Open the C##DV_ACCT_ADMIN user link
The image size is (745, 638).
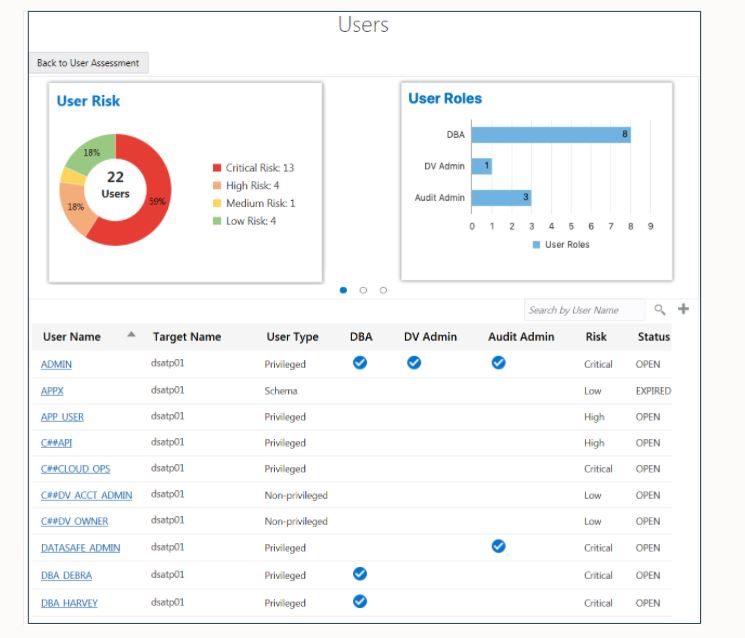[86, 495]
